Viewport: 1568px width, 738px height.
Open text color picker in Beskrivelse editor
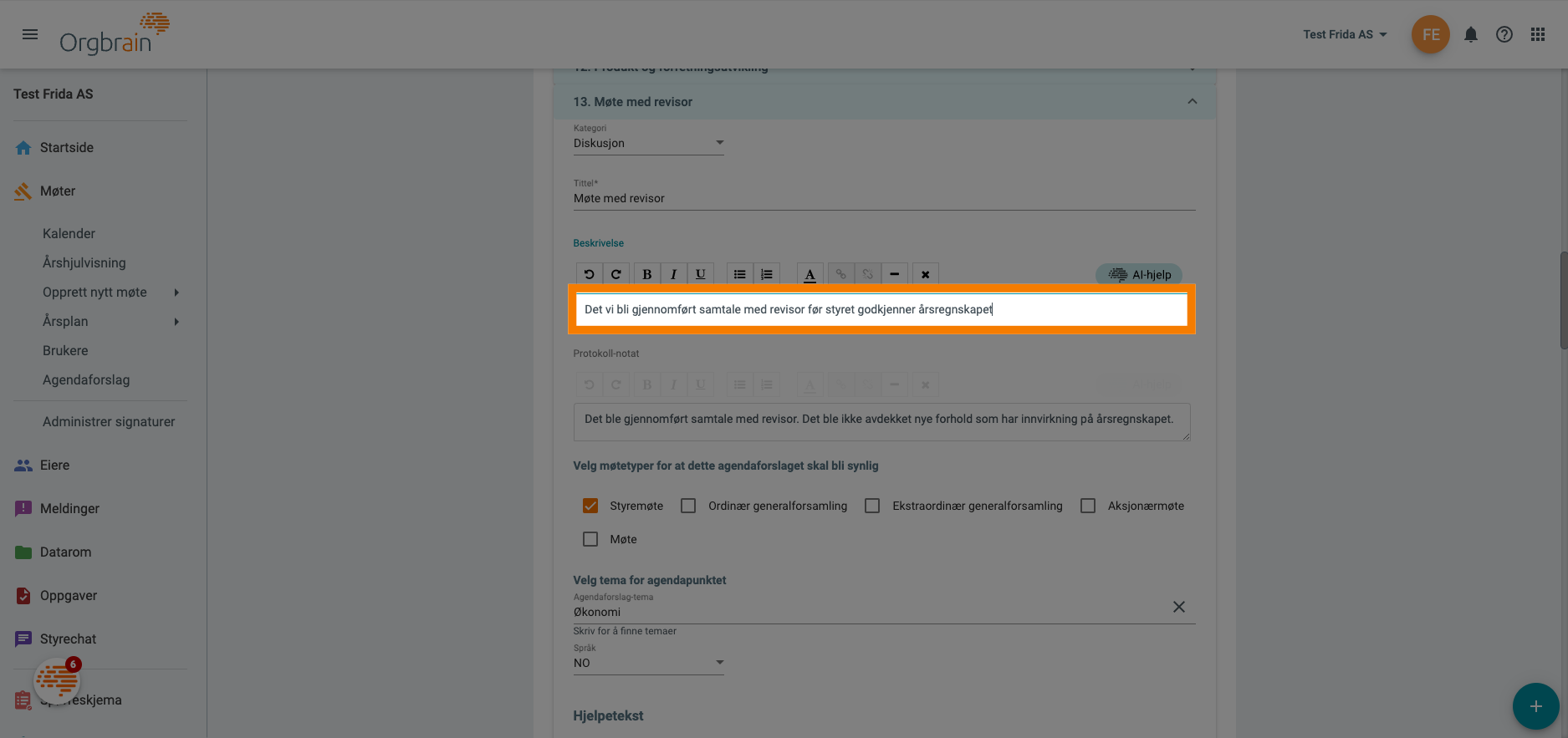(810, 274)
